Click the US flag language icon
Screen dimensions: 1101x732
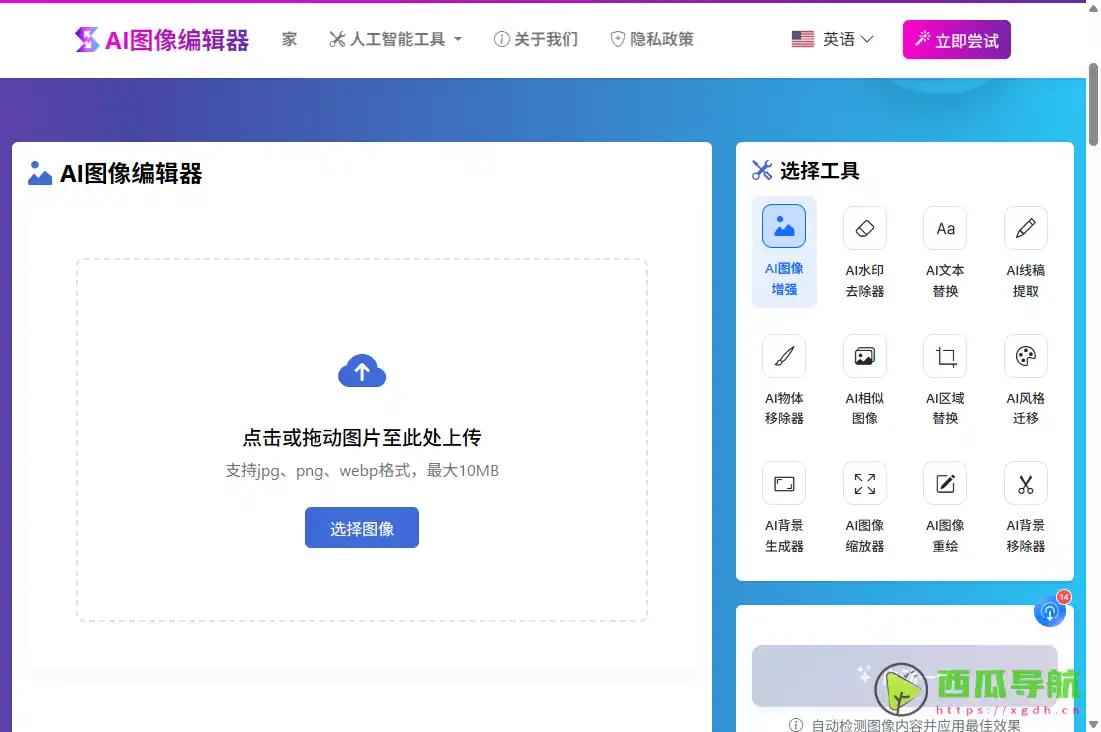point(803,39)
